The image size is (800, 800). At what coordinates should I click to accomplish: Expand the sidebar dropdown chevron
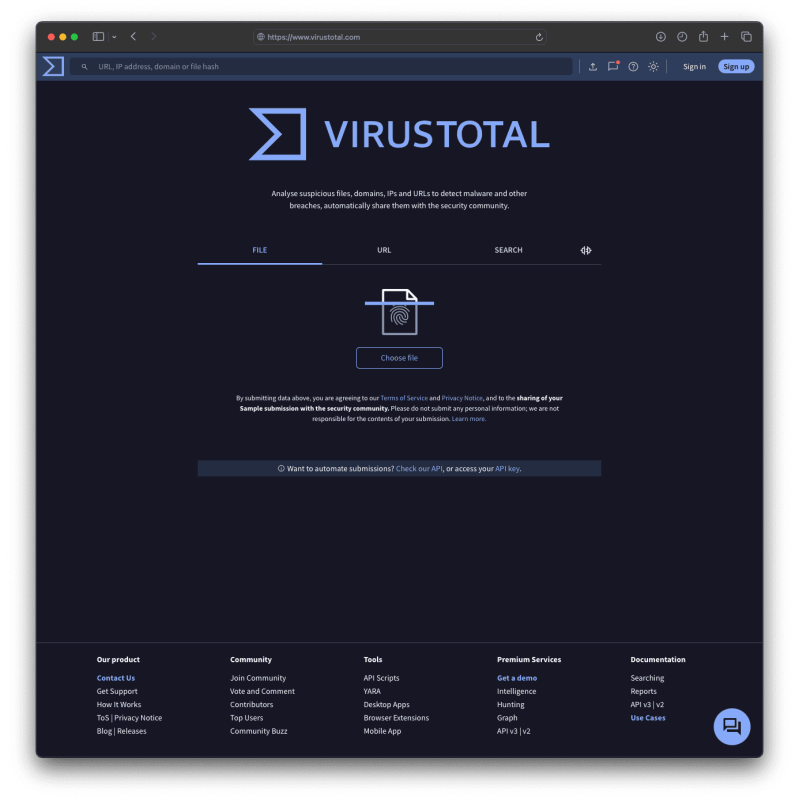(x=114, y=37)
